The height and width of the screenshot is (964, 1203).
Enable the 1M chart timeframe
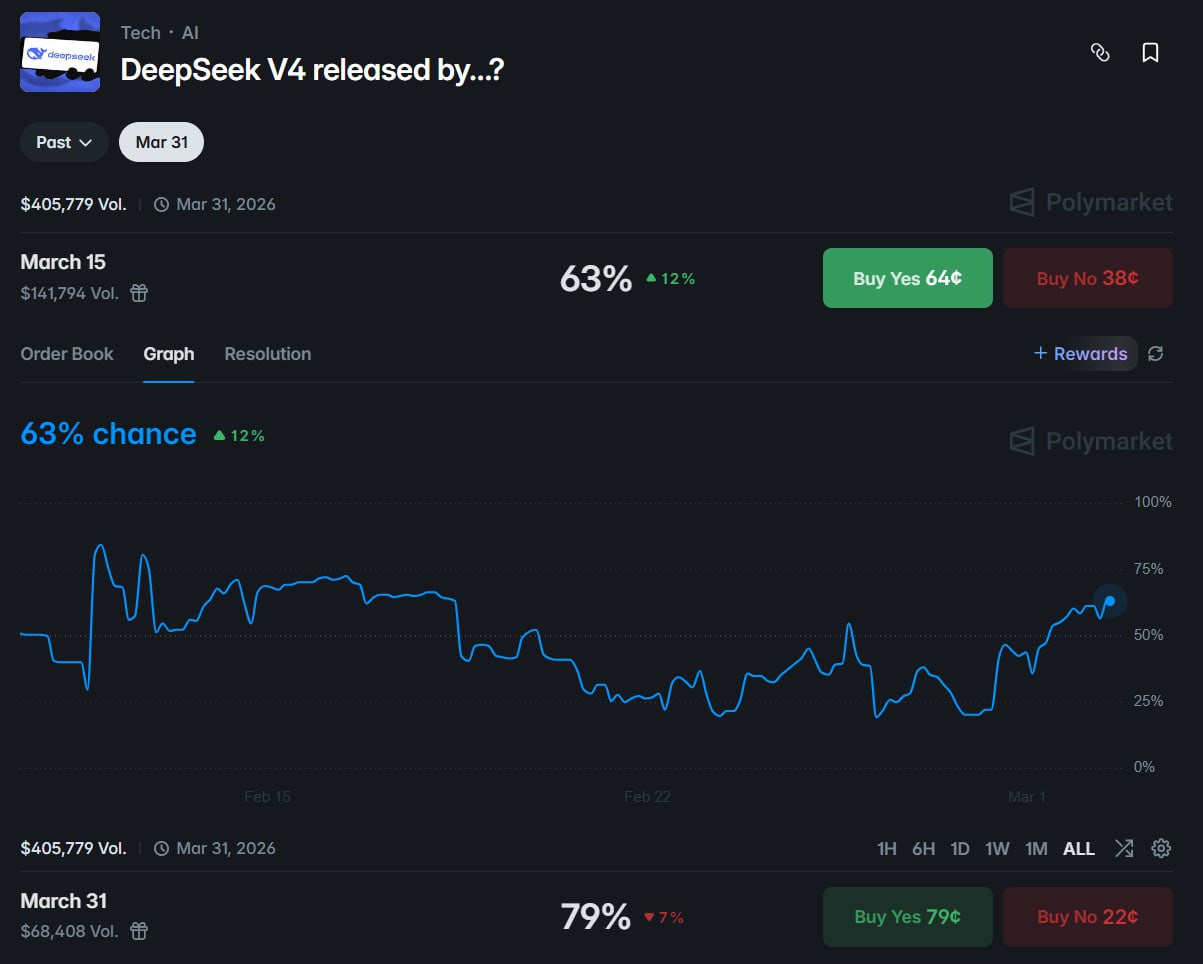coord(1036,848)
